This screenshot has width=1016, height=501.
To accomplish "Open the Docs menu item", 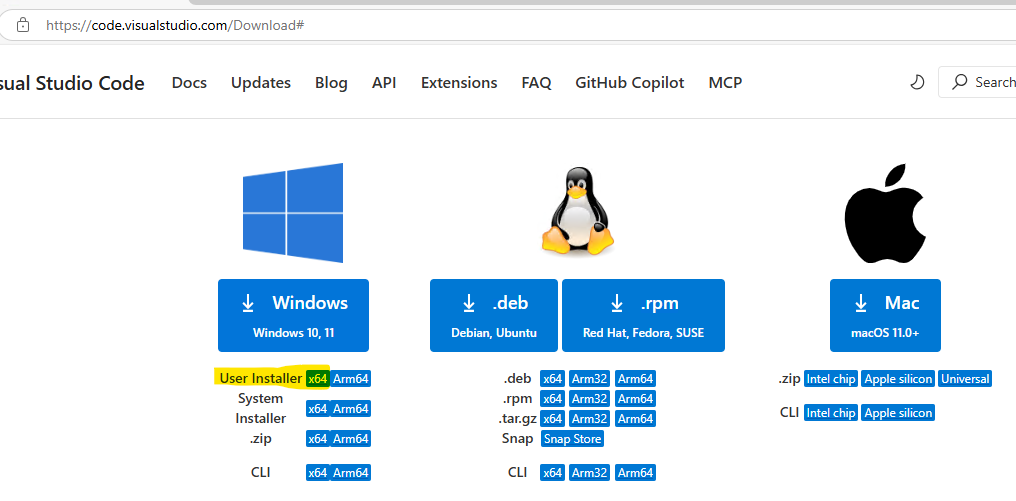I will coord(189,83).
